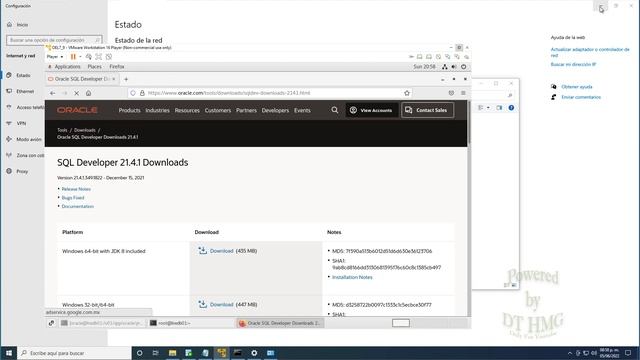Click the GNOME network status icon
The image size is (640, 360).
(444, 67)
